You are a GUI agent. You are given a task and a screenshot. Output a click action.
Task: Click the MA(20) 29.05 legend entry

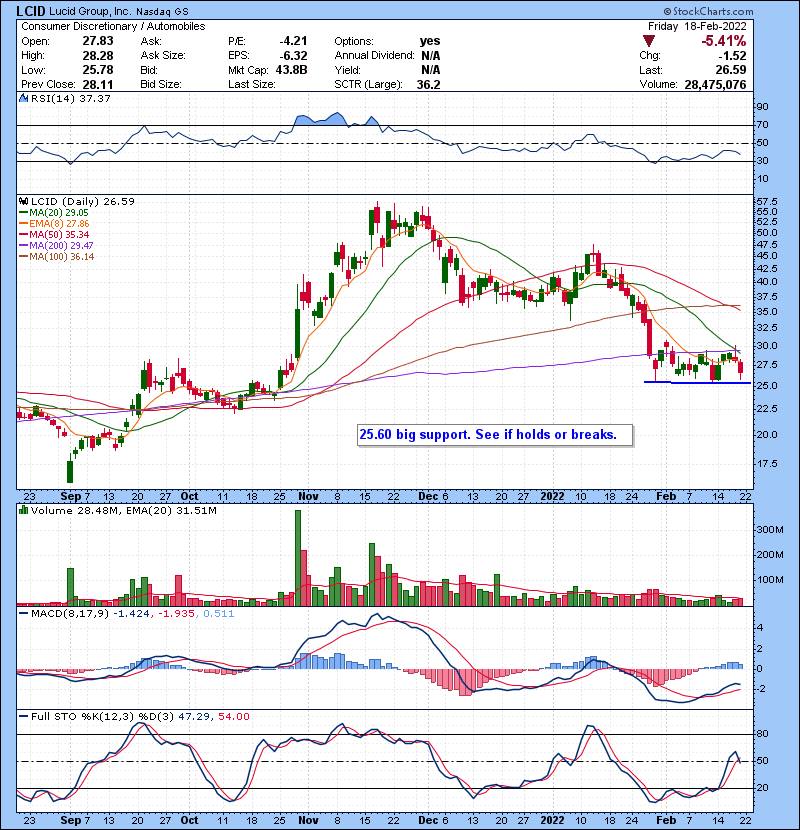point(54,212)
